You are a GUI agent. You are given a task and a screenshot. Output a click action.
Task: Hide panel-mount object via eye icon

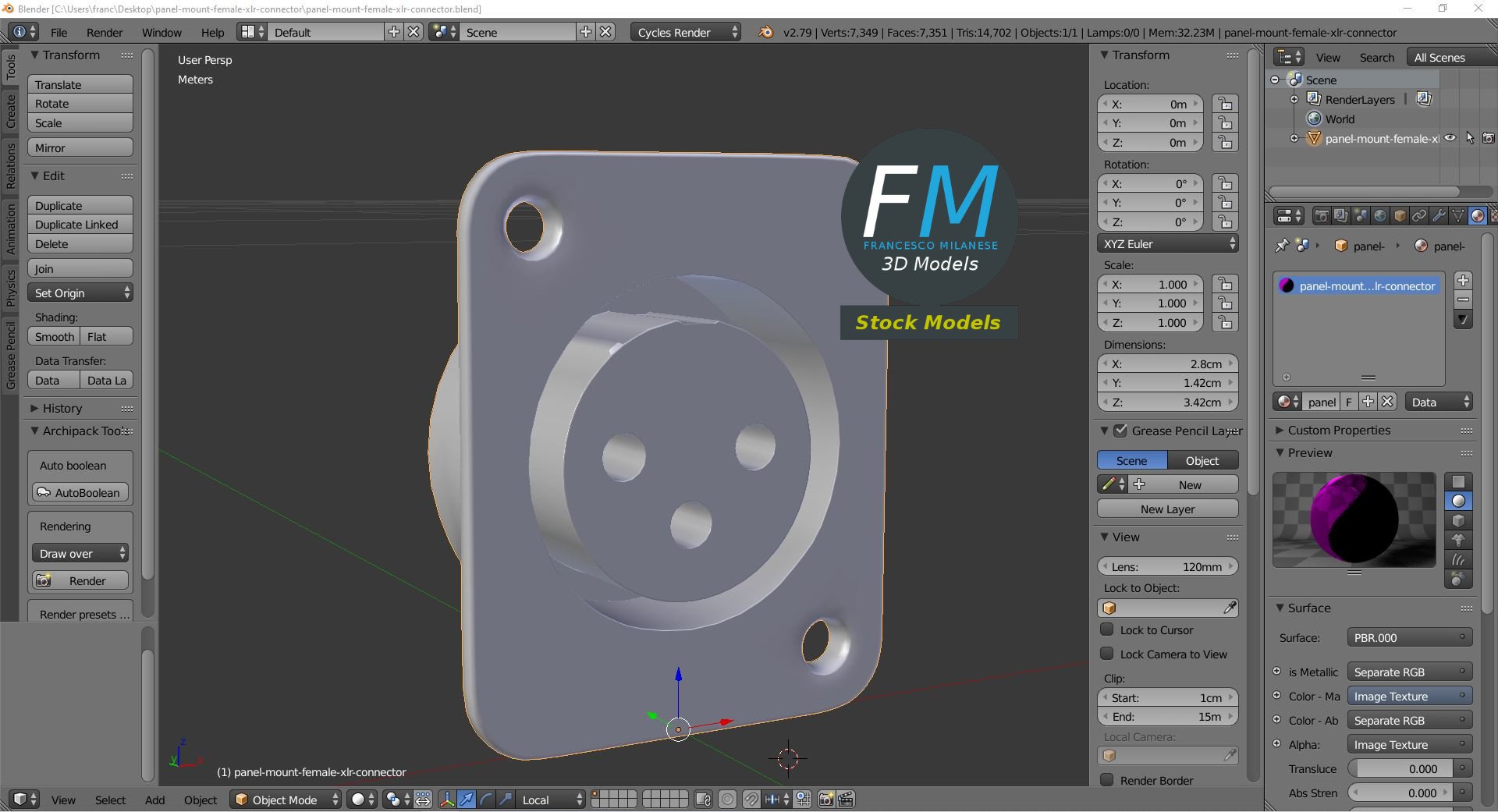pos(1450,138)
